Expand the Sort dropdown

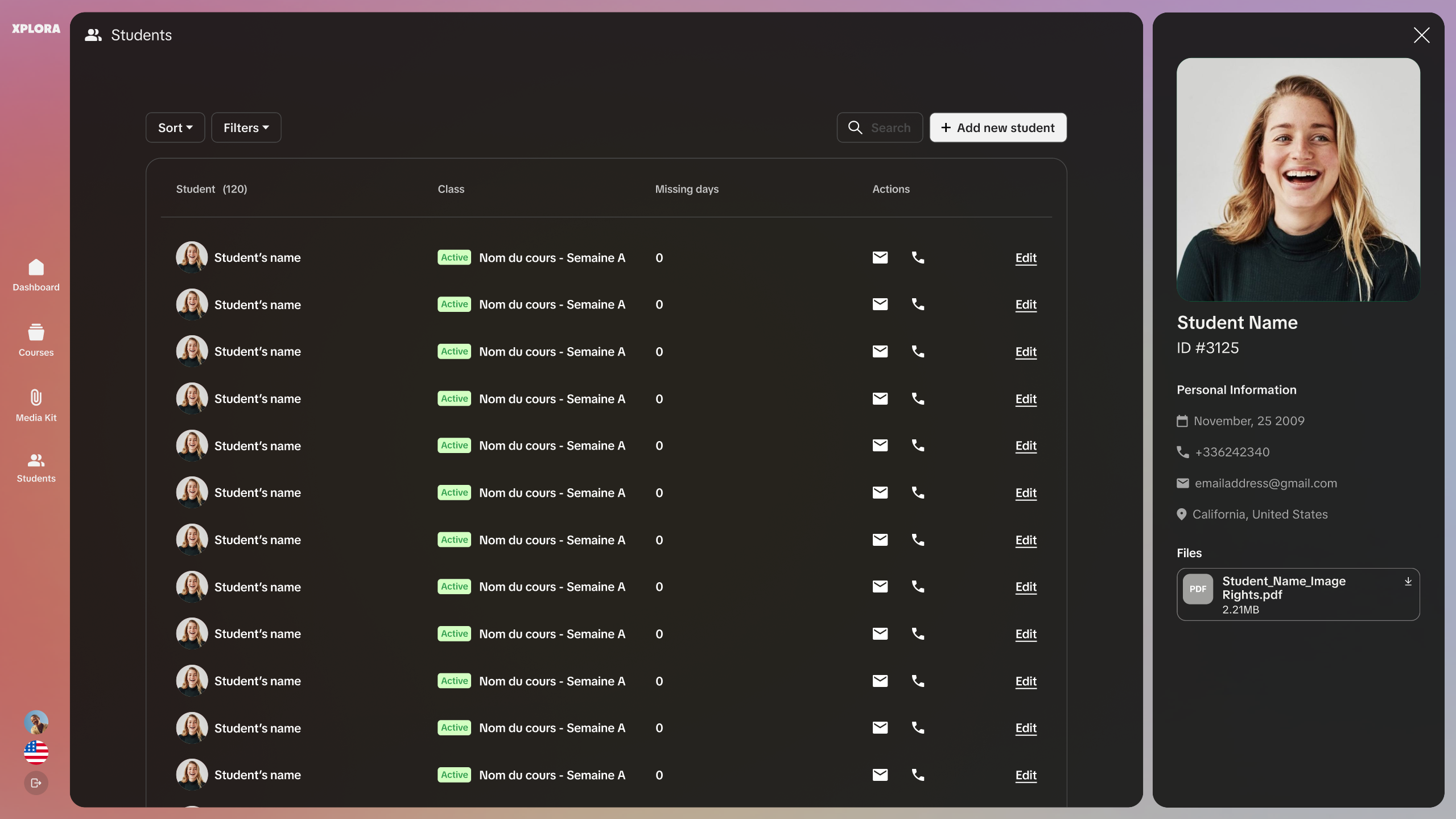(x=175, y=127)
